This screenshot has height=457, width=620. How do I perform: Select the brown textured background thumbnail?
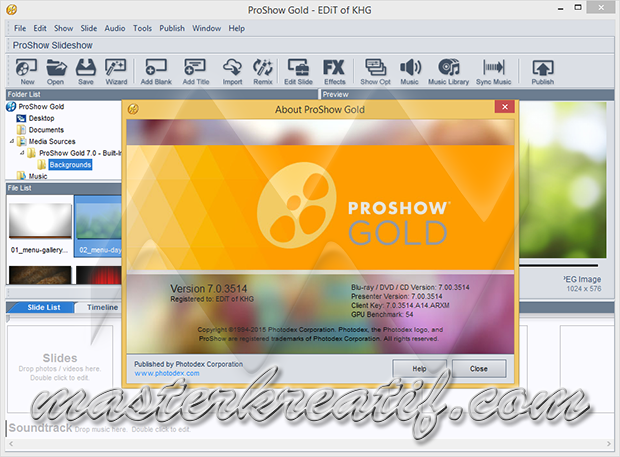click(x=40, y=275)
